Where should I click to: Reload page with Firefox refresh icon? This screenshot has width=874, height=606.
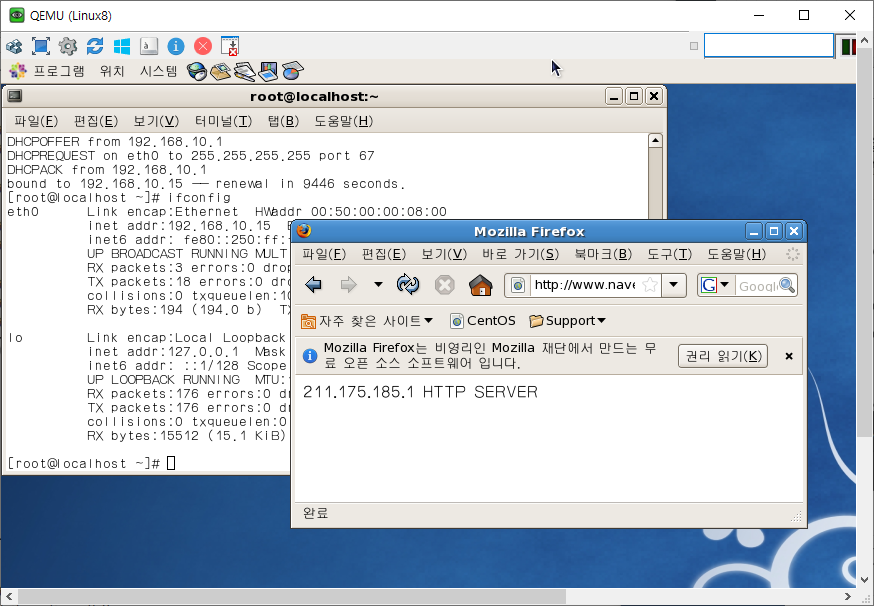(408, 285)
